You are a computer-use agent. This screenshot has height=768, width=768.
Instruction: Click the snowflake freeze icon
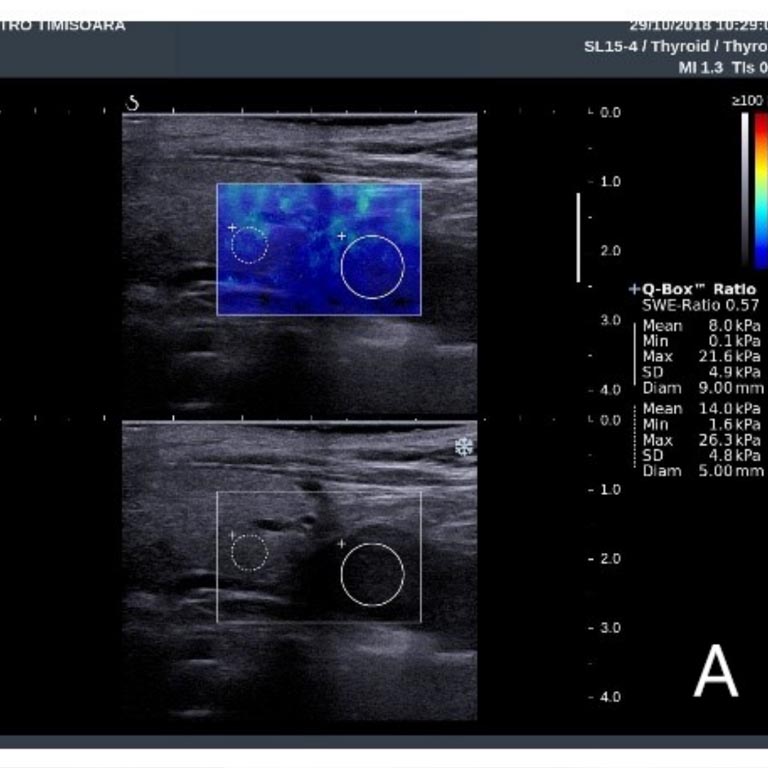point(464,447)
